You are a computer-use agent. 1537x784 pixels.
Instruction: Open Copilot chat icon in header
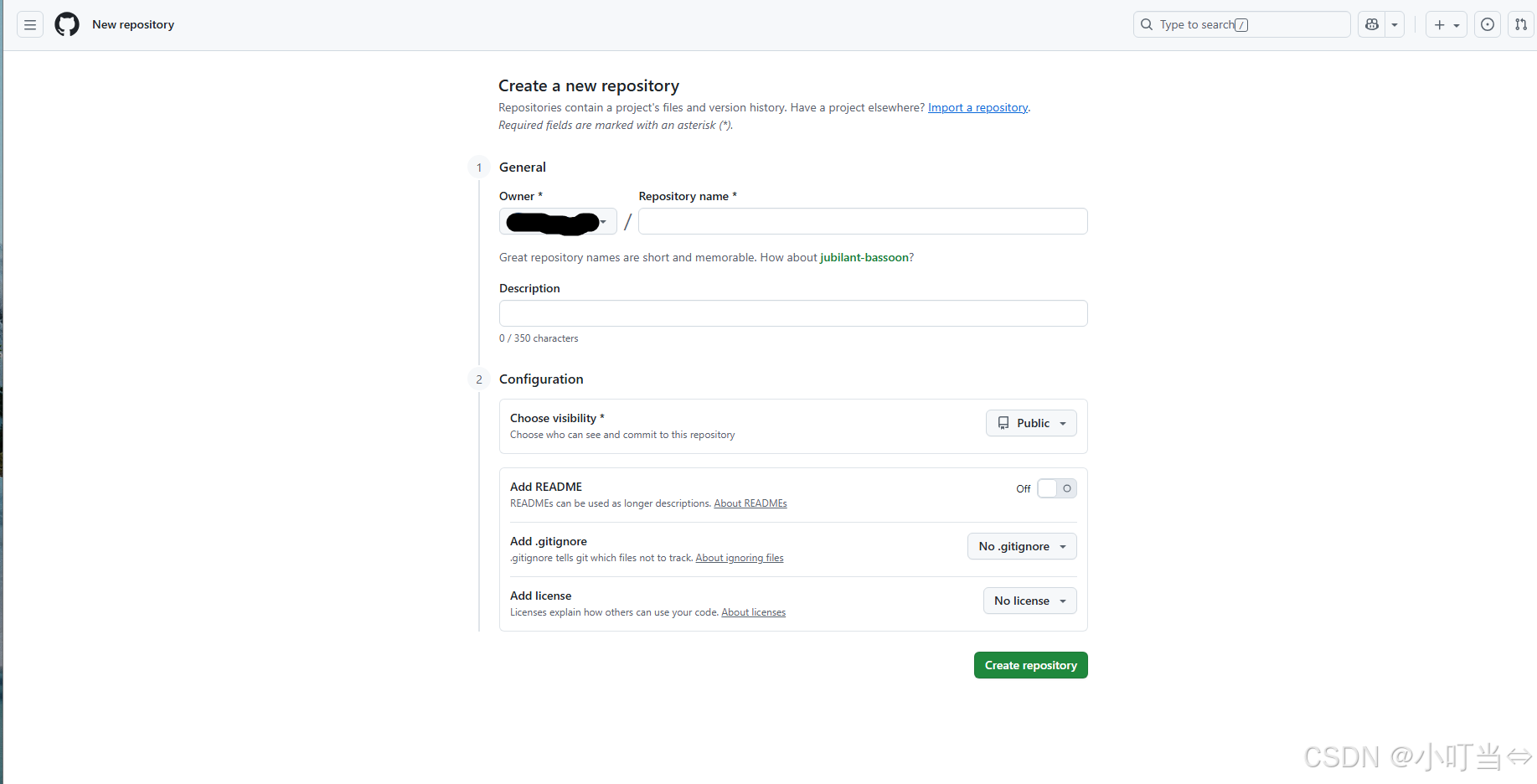point(1372,25)
